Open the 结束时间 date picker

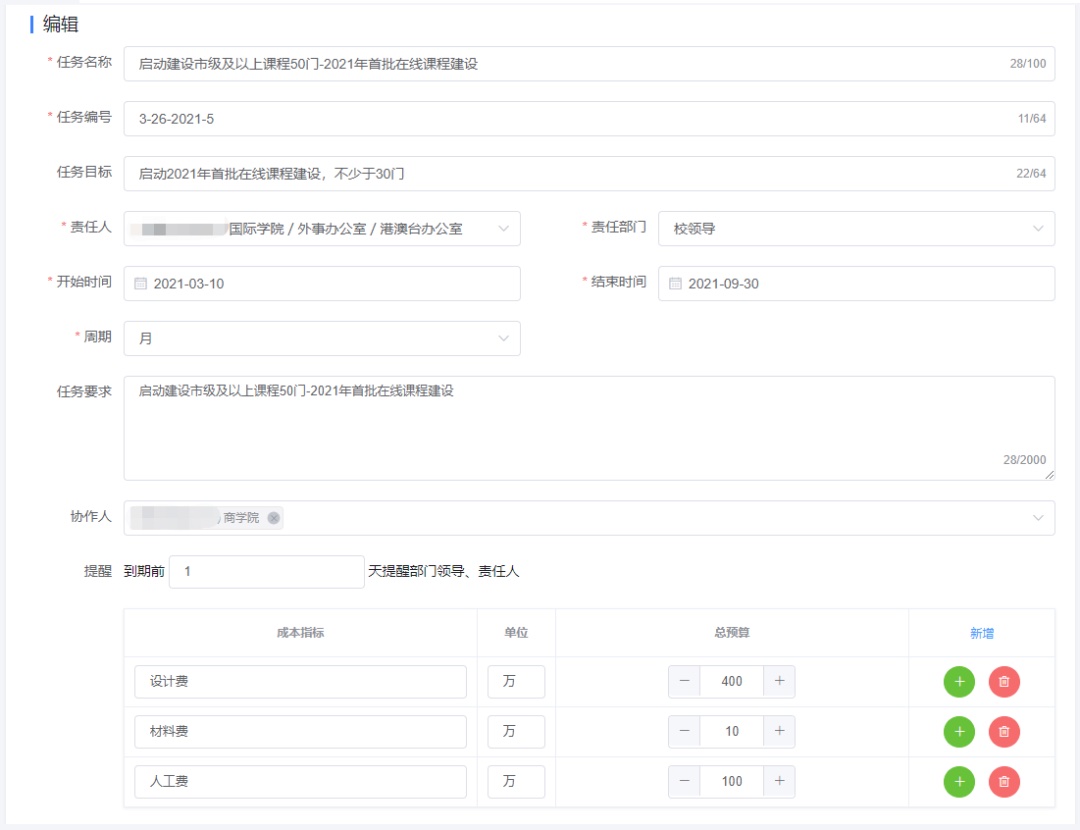856,284
